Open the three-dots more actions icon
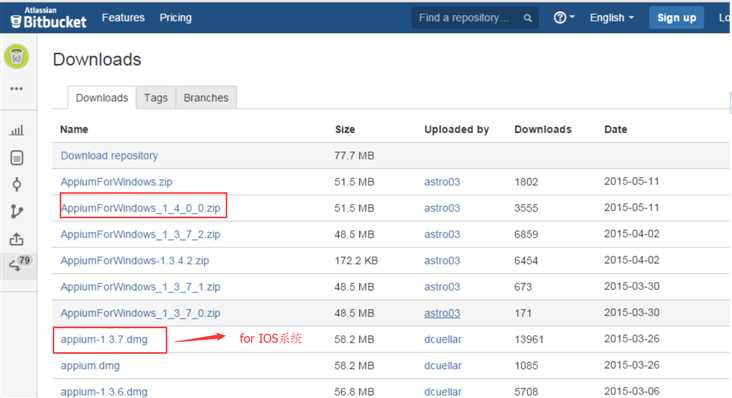The height and width of the screenshot is (398, 732). tap(16, 89)
